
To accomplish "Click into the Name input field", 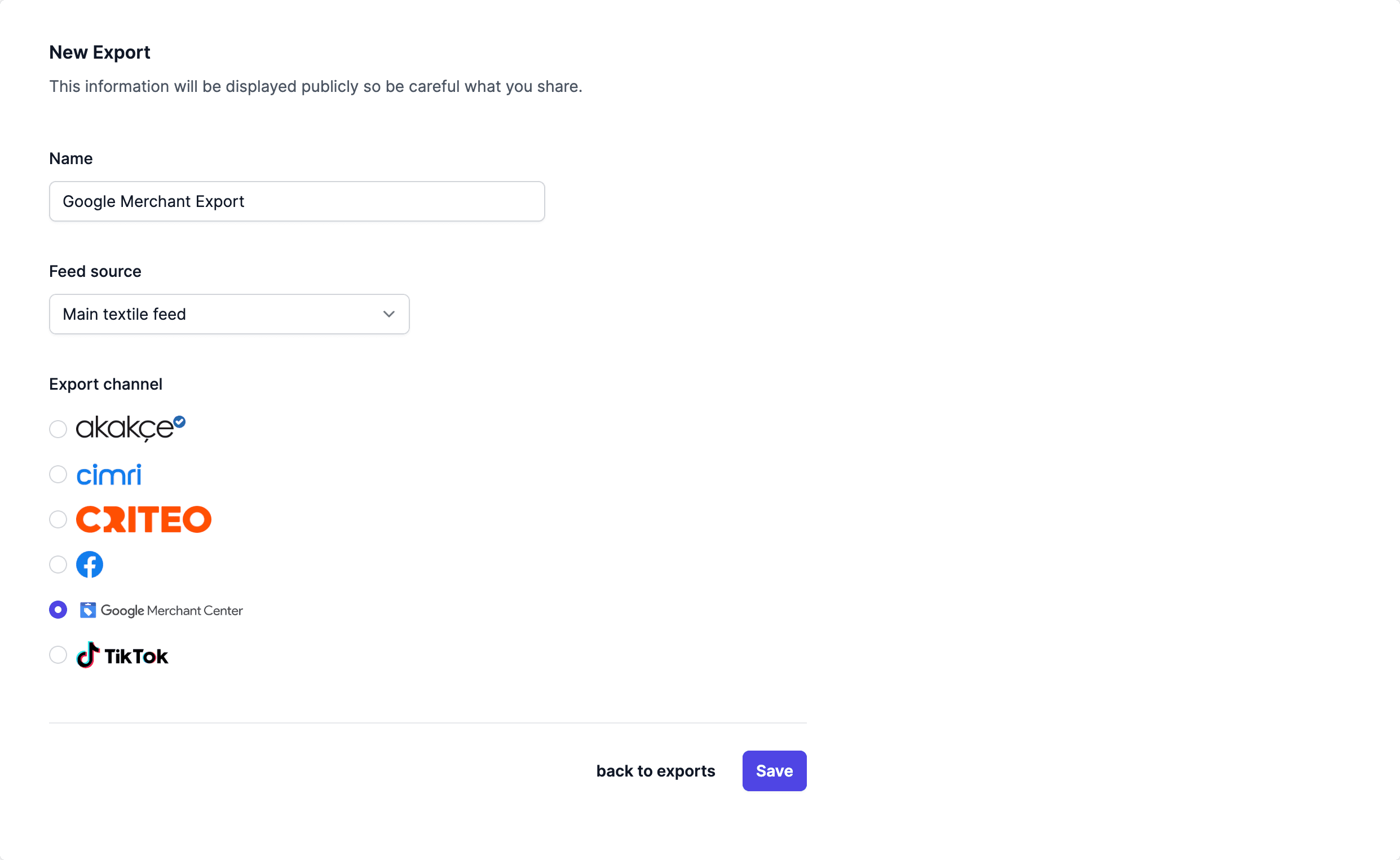I will click(x=297, y=201).
